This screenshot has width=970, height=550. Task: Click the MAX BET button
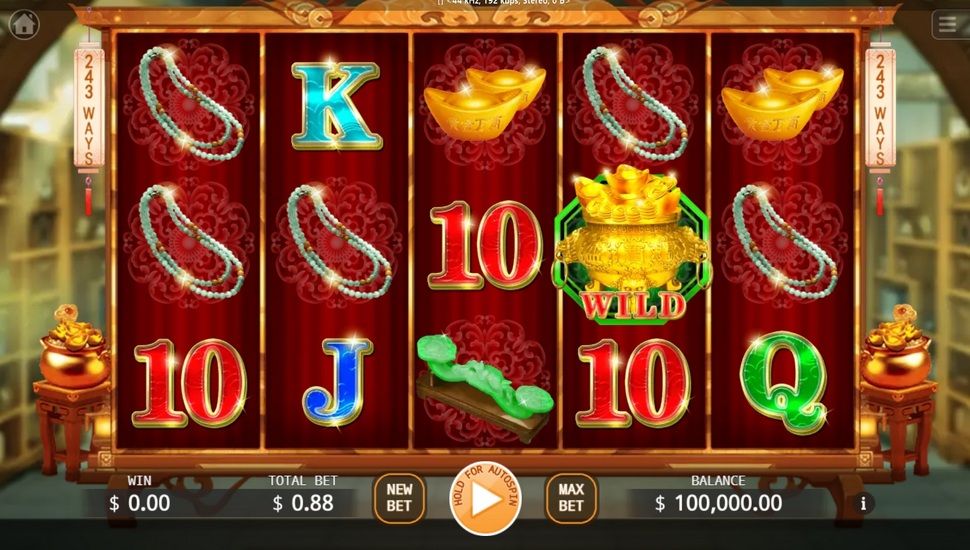[571, 498]
